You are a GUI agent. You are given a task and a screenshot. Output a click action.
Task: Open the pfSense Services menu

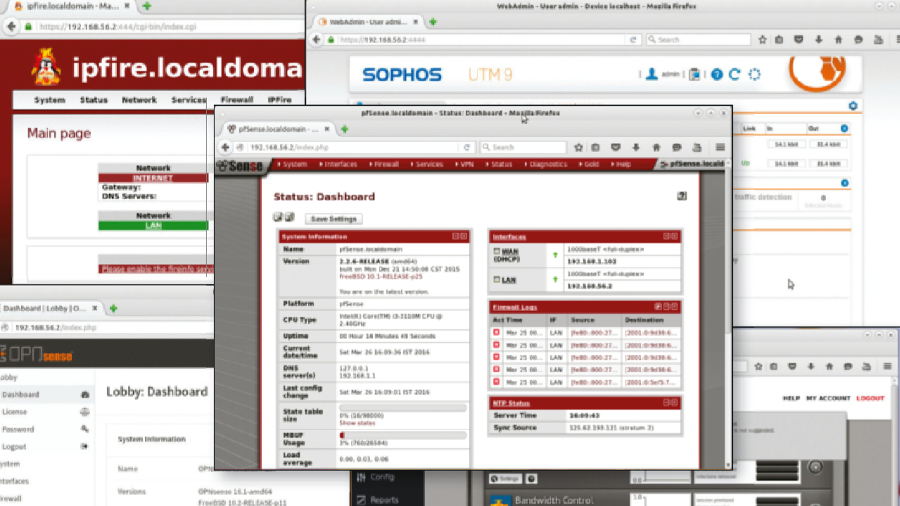click(x=427, y=164)
